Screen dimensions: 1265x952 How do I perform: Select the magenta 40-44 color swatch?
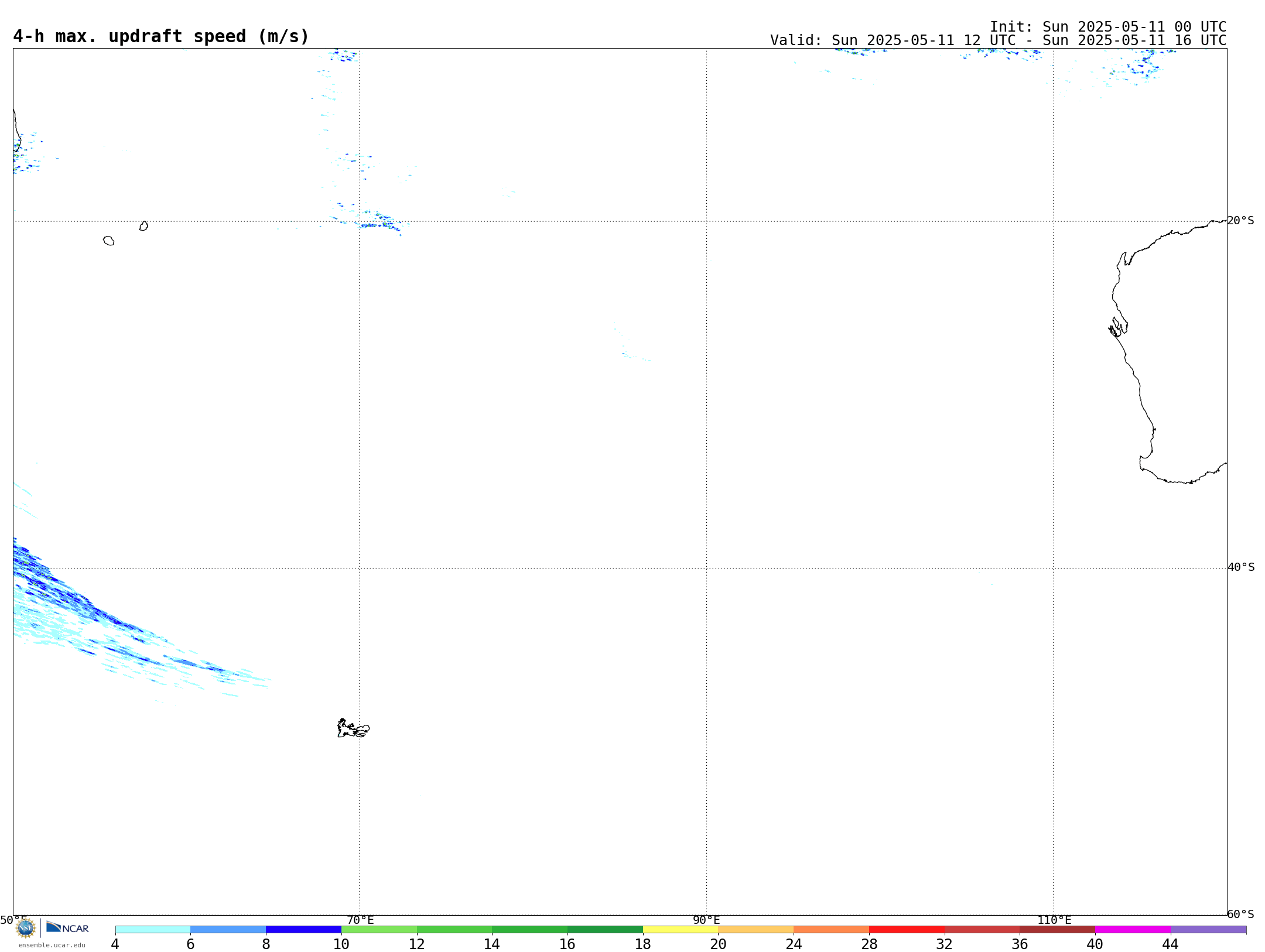[1133, 930]
